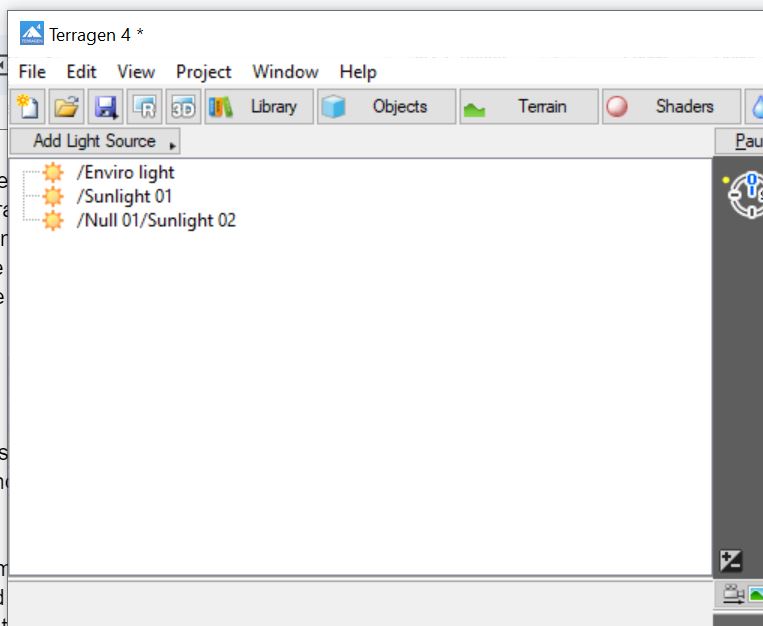Click the camera icon below the preview
This screenshot has width=763, height=626.
coord(733,594)
